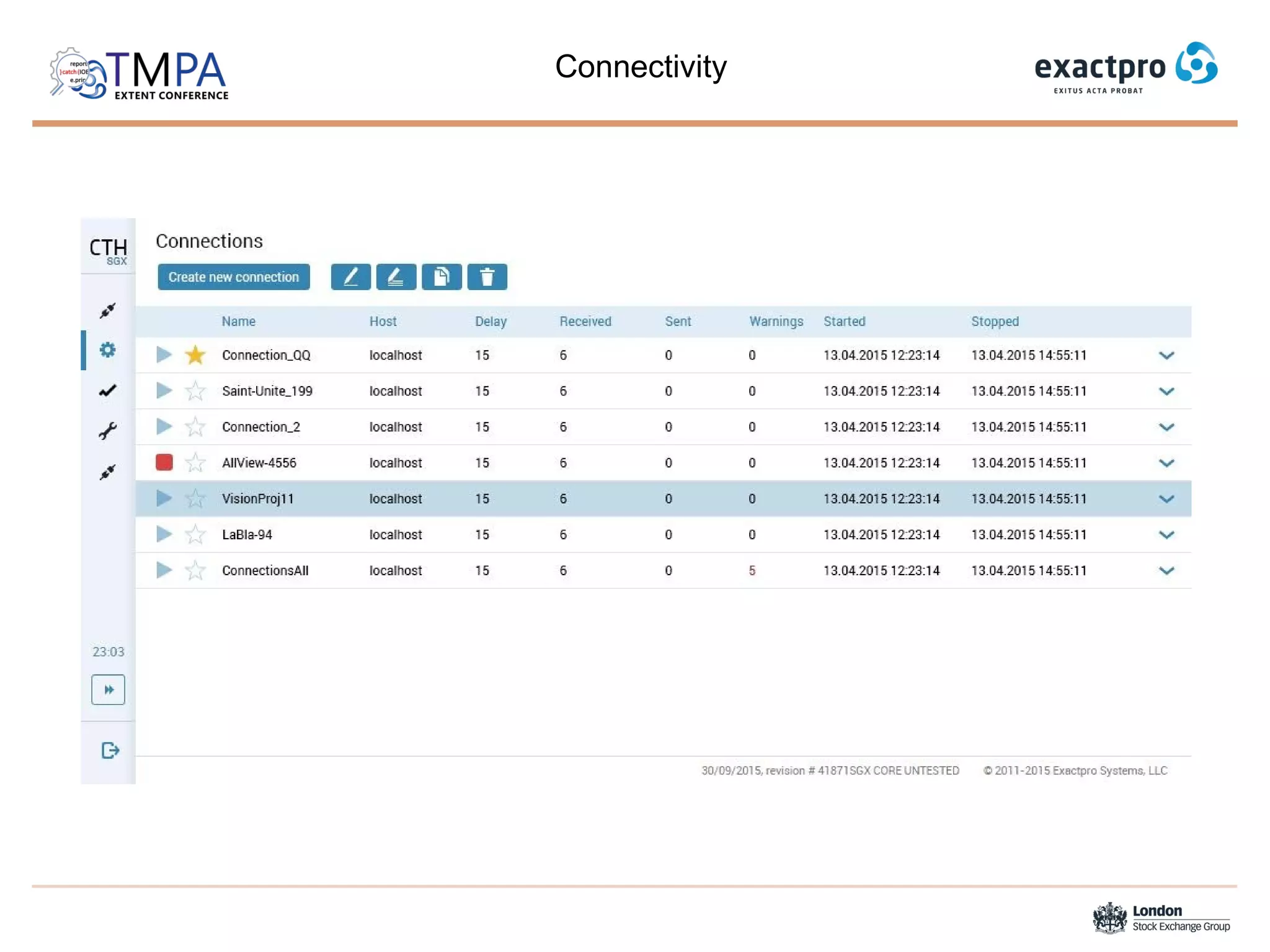
Task: Sort by the Warnings column header
Action: [x=776, y=321]
